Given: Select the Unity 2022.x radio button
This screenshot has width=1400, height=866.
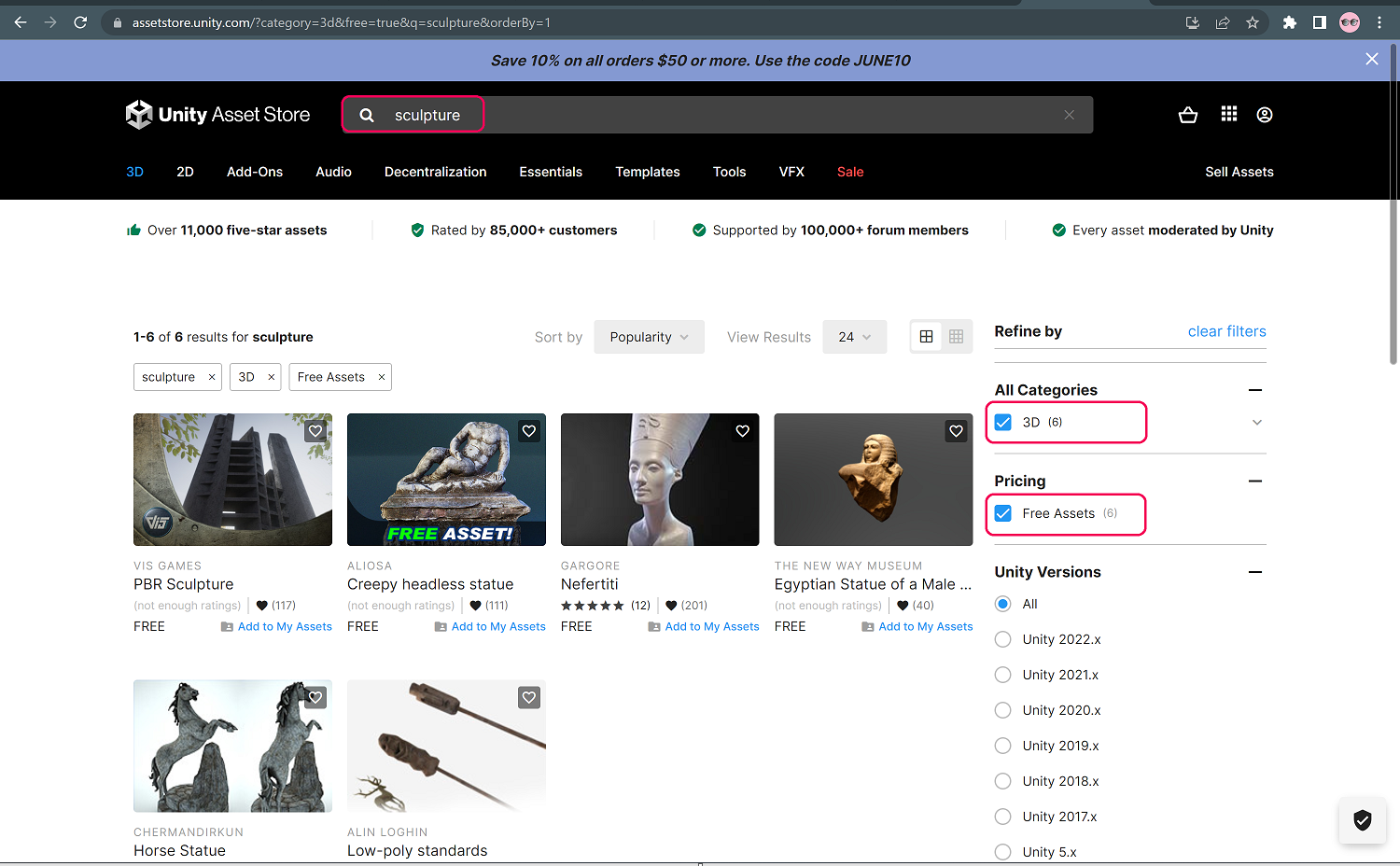Looking at the screenshot, I should (1003, 639).
